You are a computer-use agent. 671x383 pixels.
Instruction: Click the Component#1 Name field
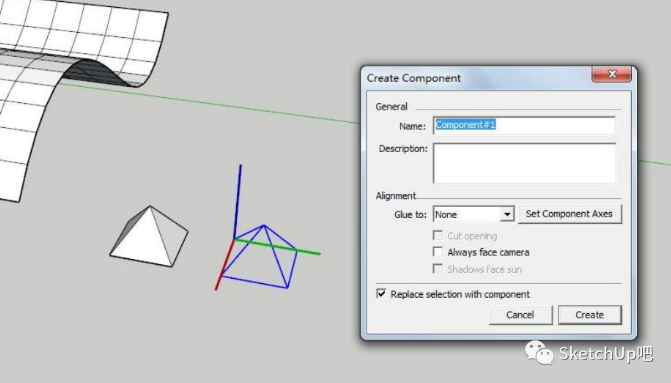pos(524,125)
